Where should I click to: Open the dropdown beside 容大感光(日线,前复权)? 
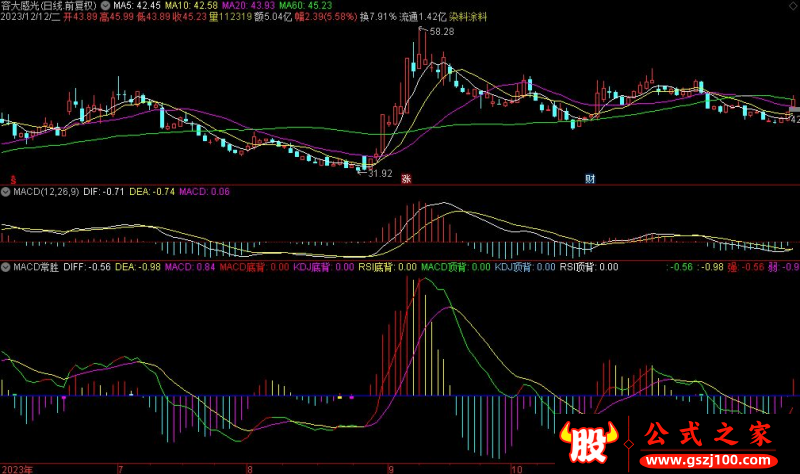pyautogui.click(x=105, y=6)
